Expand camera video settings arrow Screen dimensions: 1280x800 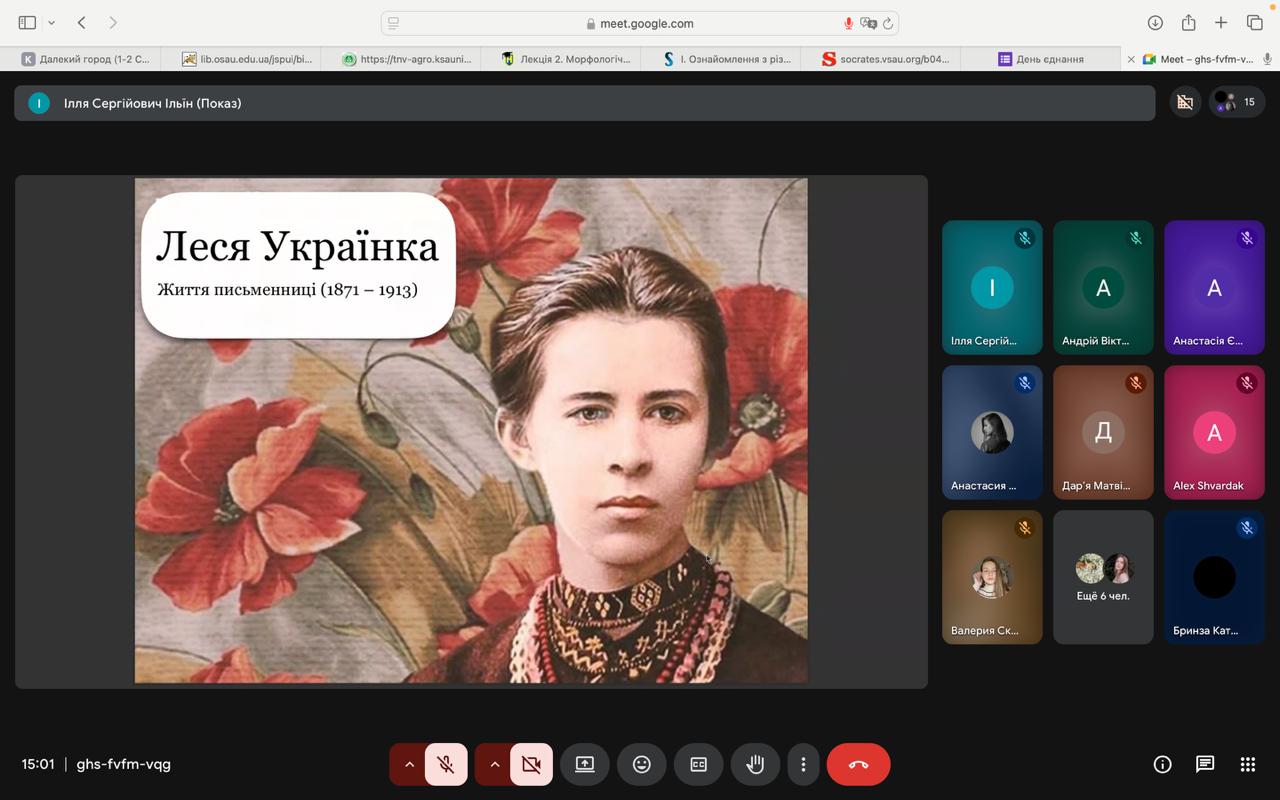pyautogui.click(x=494, y=764)
